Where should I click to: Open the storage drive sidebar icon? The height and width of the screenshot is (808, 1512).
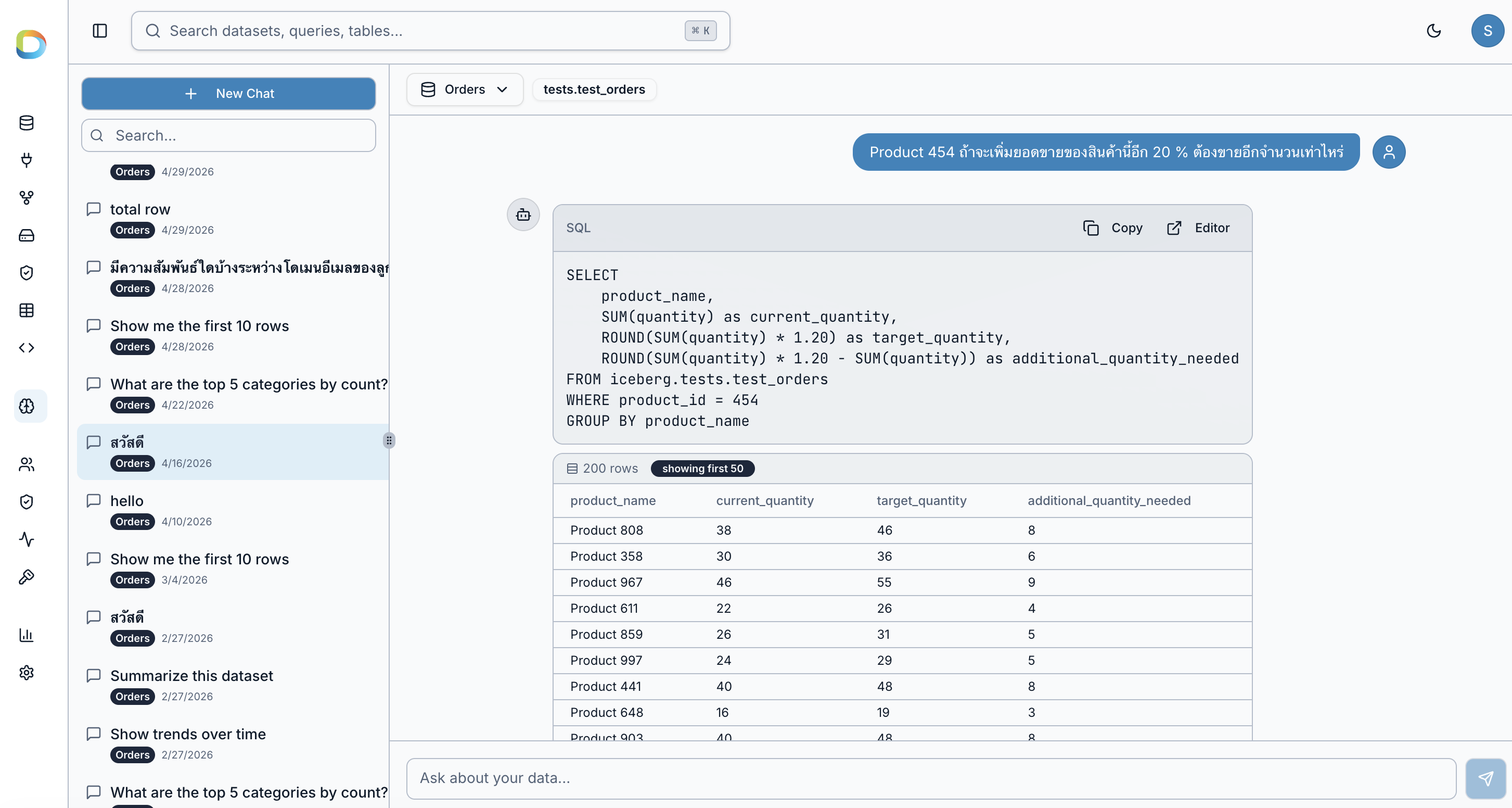coord(27,235)
